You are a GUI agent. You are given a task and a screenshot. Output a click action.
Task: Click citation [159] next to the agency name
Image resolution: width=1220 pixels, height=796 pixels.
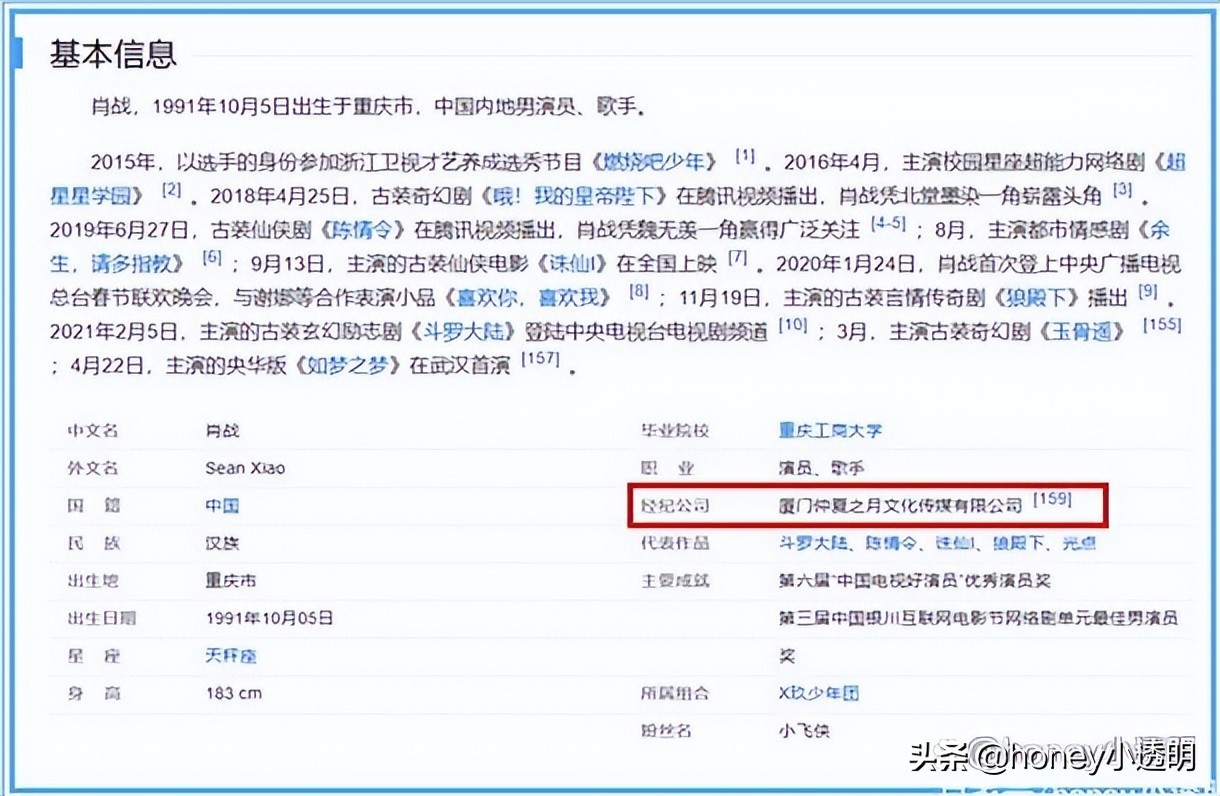tap(1052, 500)
